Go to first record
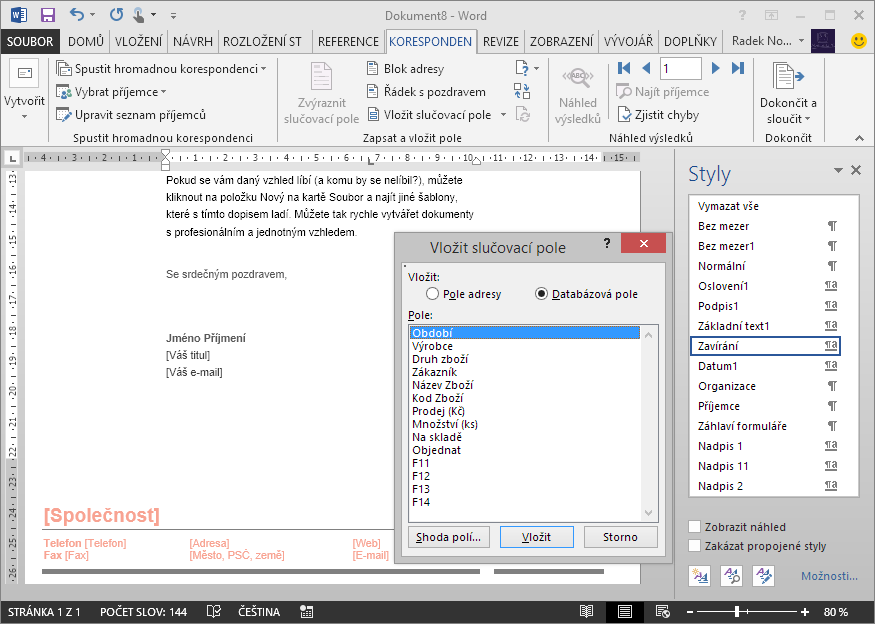Screen dimensions: 875x624 click(624, 68)
